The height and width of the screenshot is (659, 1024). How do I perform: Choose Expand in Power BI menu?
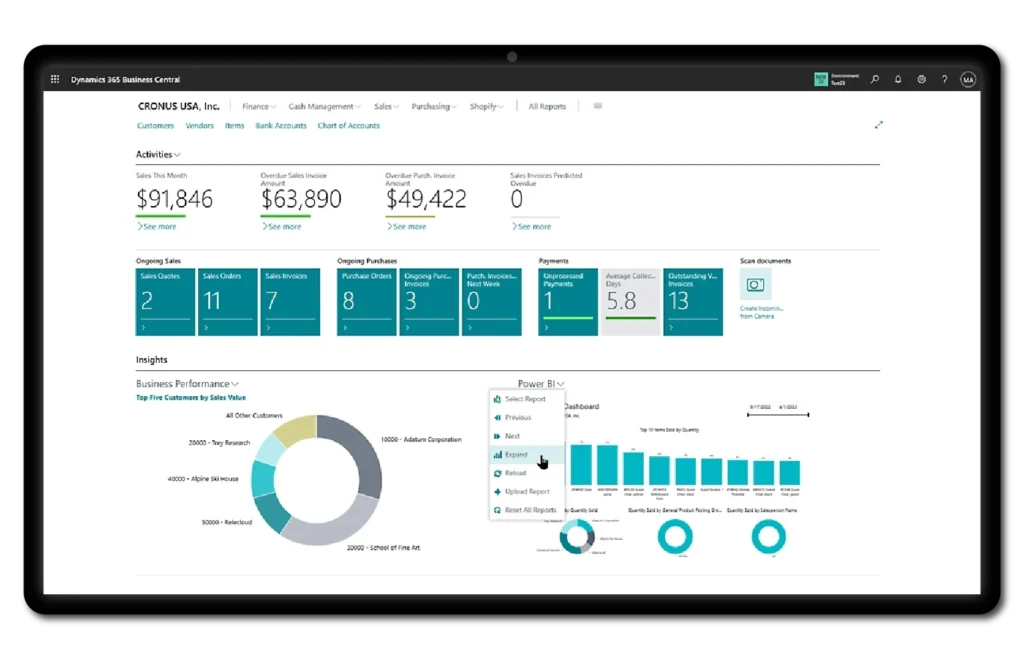tap(526, 455)
